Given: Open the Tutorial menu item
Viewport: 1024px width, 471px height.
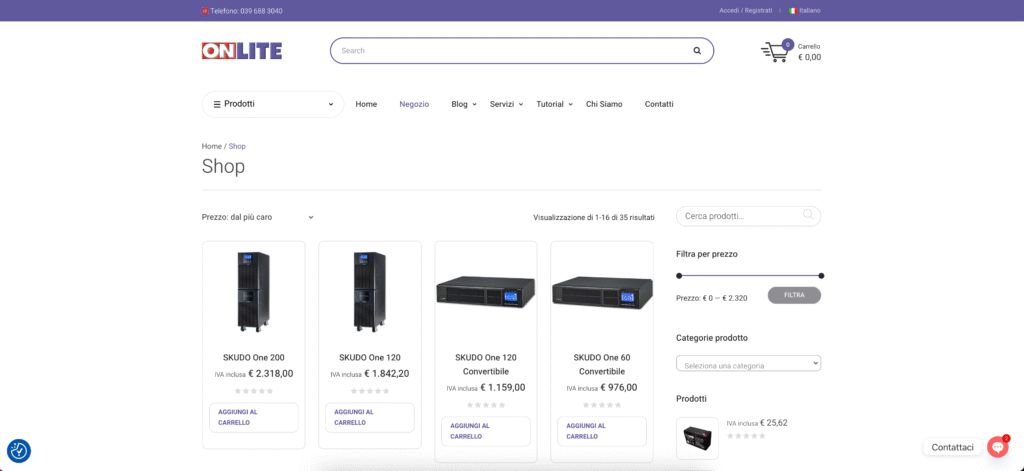Looking at the screenshot, I should click(x=550, y=104).
